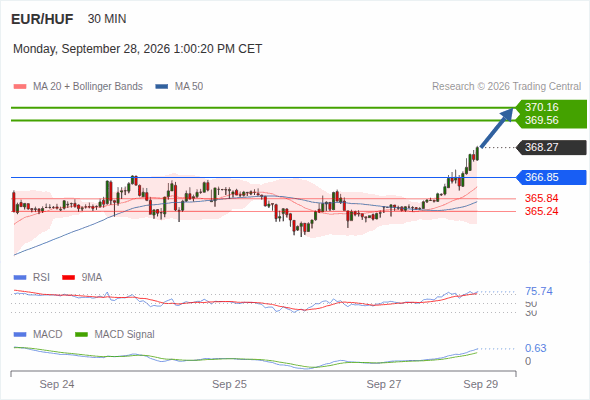The width and height of the screenshot is (590, 400).
Task: Click the MACD value 0.63
Action: [x=535, y=348]
